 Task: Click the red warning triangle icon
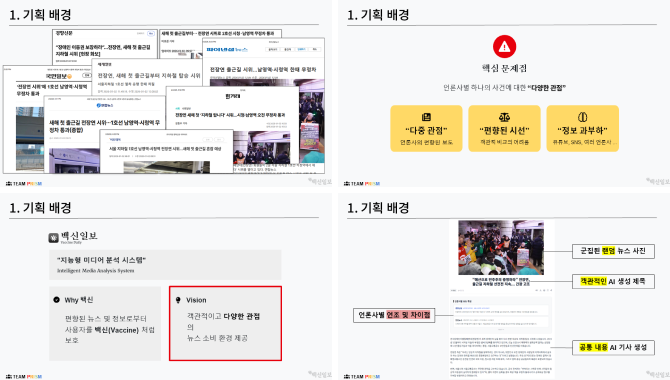pyautogui.click(x=504, y=46)
